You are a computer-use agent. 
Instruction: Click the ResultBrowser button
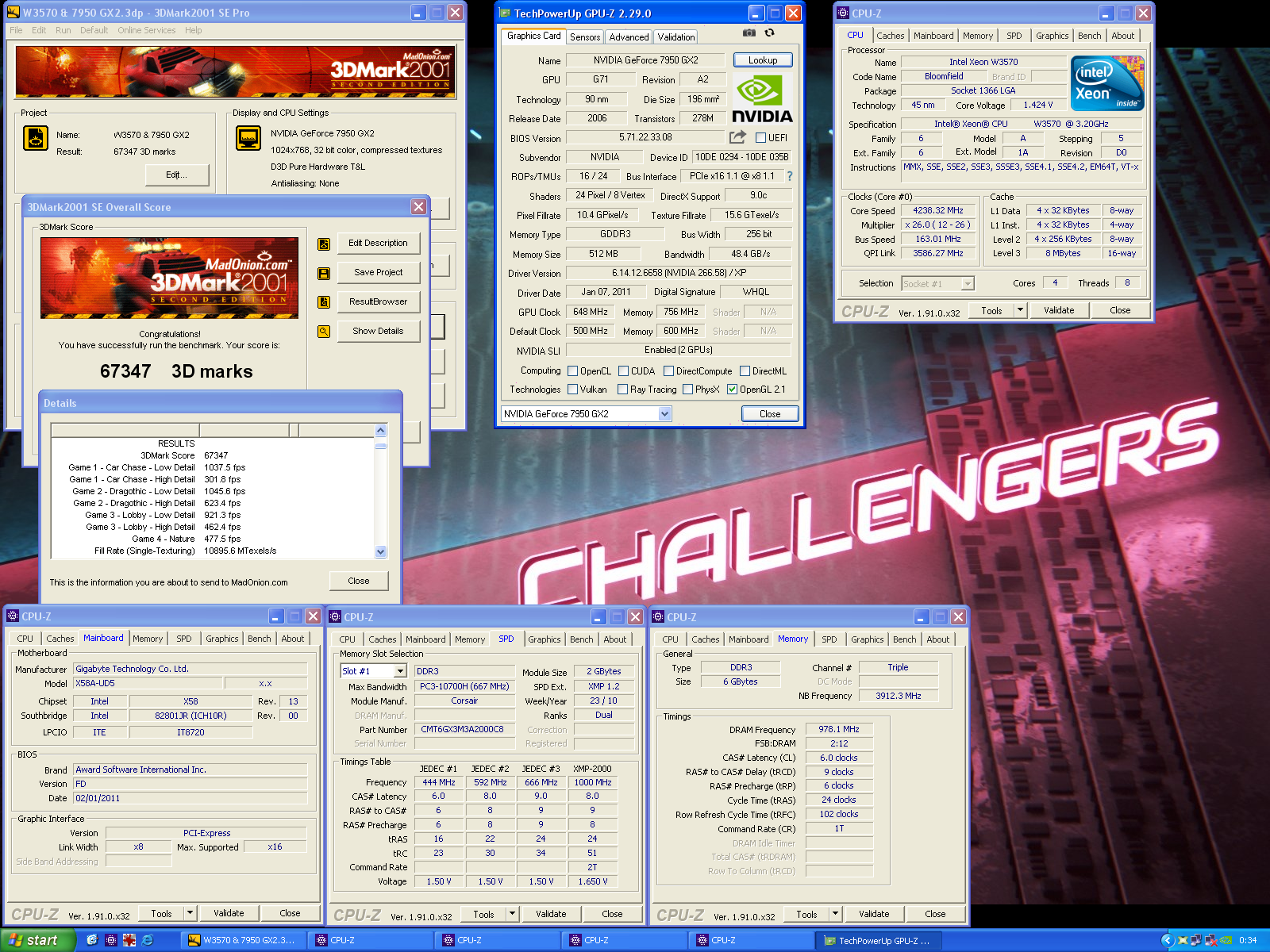pos(378,301)
